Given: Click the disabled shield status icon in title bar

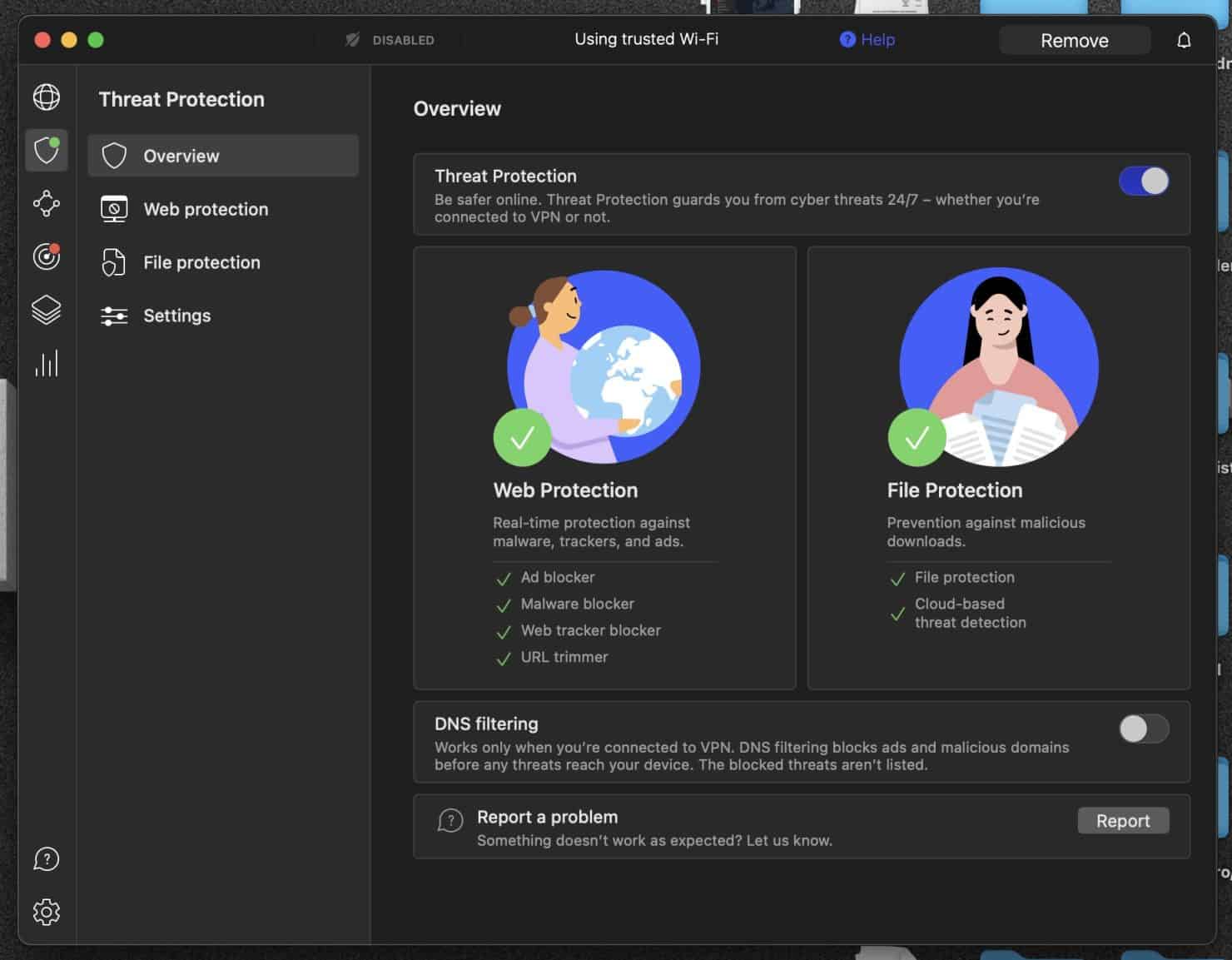Looking at the screenshot, I should pos(352,39).
